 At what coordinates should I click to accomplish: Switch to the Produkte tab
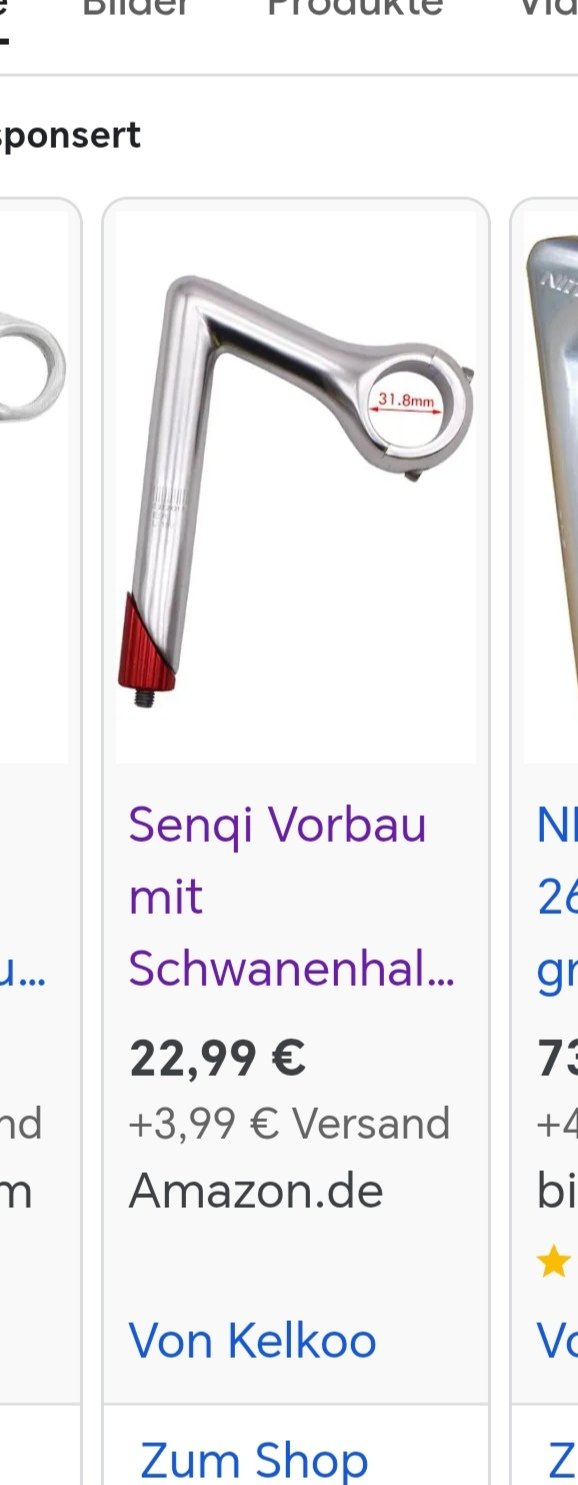pos(355,8)
